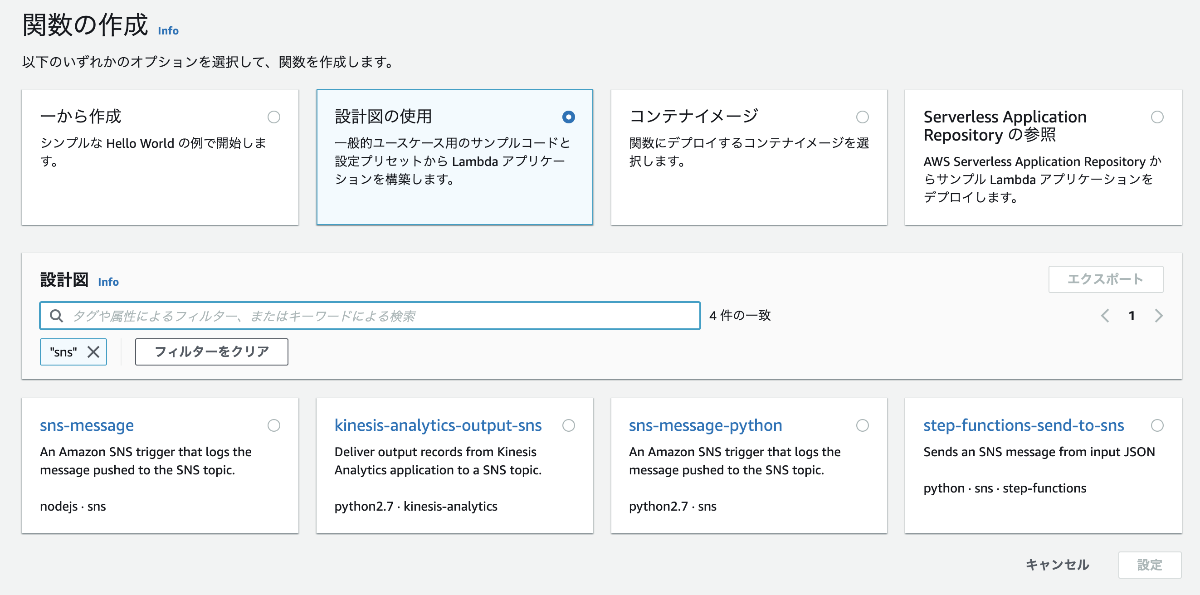This screenshot has height=595, width=1200.
Task: Click the "python2.7 · kinesis-analytics" tags text
Action: click(x=416, y=506)
